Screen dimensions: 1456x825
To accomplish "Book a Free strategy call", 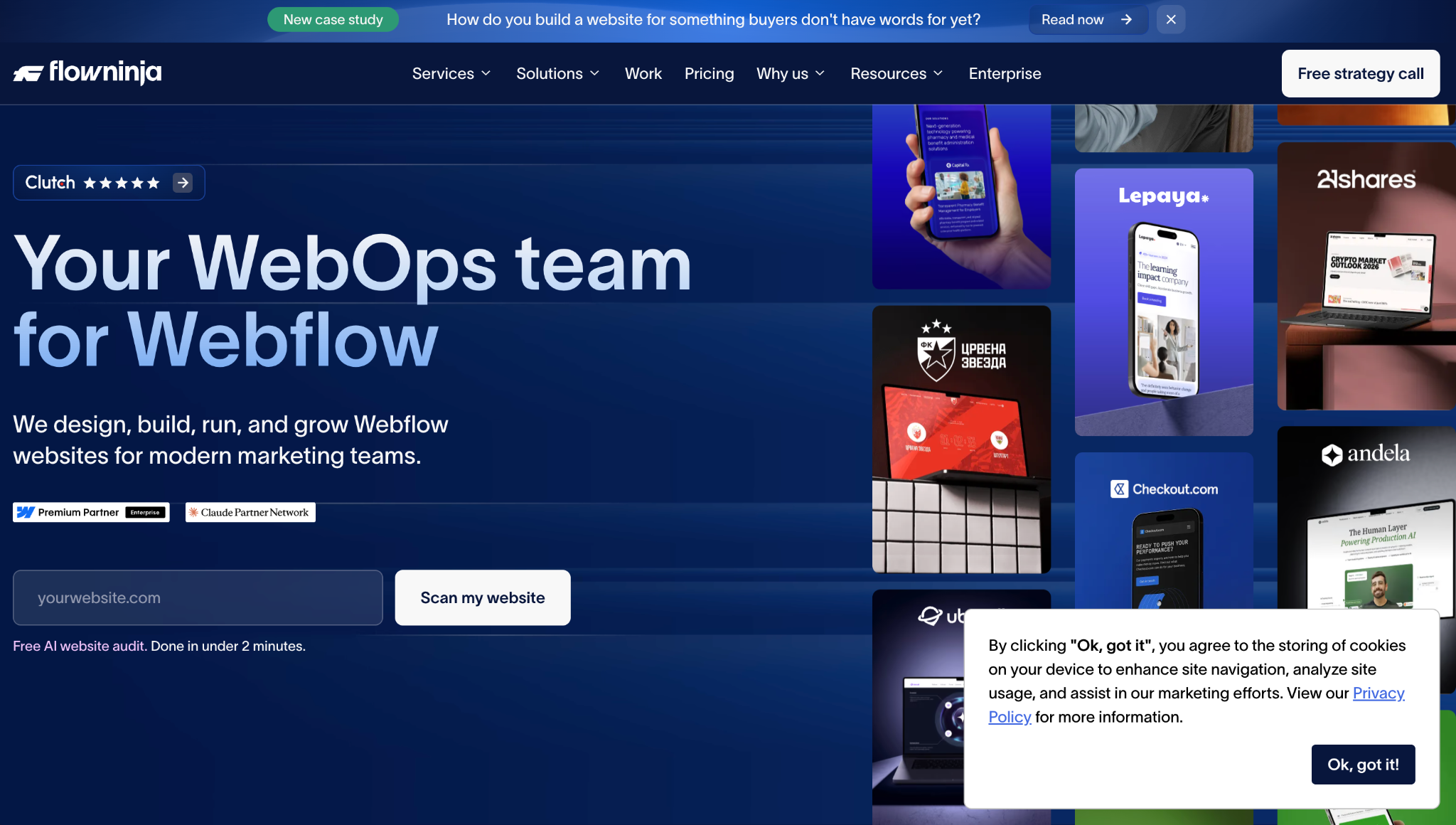I will (1360, 73).
